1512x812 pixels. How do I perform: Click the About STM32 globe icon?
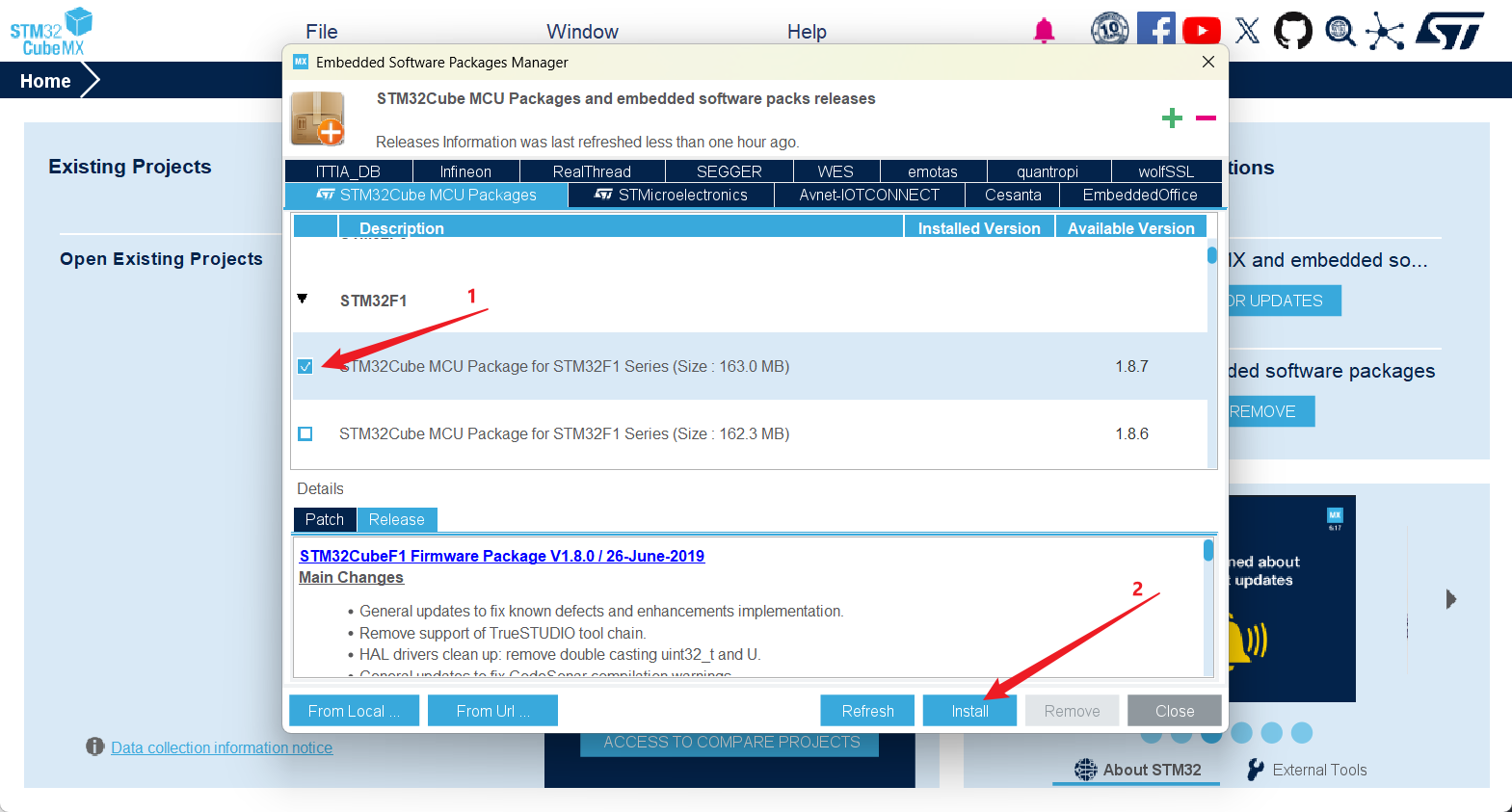[1086, 769]
